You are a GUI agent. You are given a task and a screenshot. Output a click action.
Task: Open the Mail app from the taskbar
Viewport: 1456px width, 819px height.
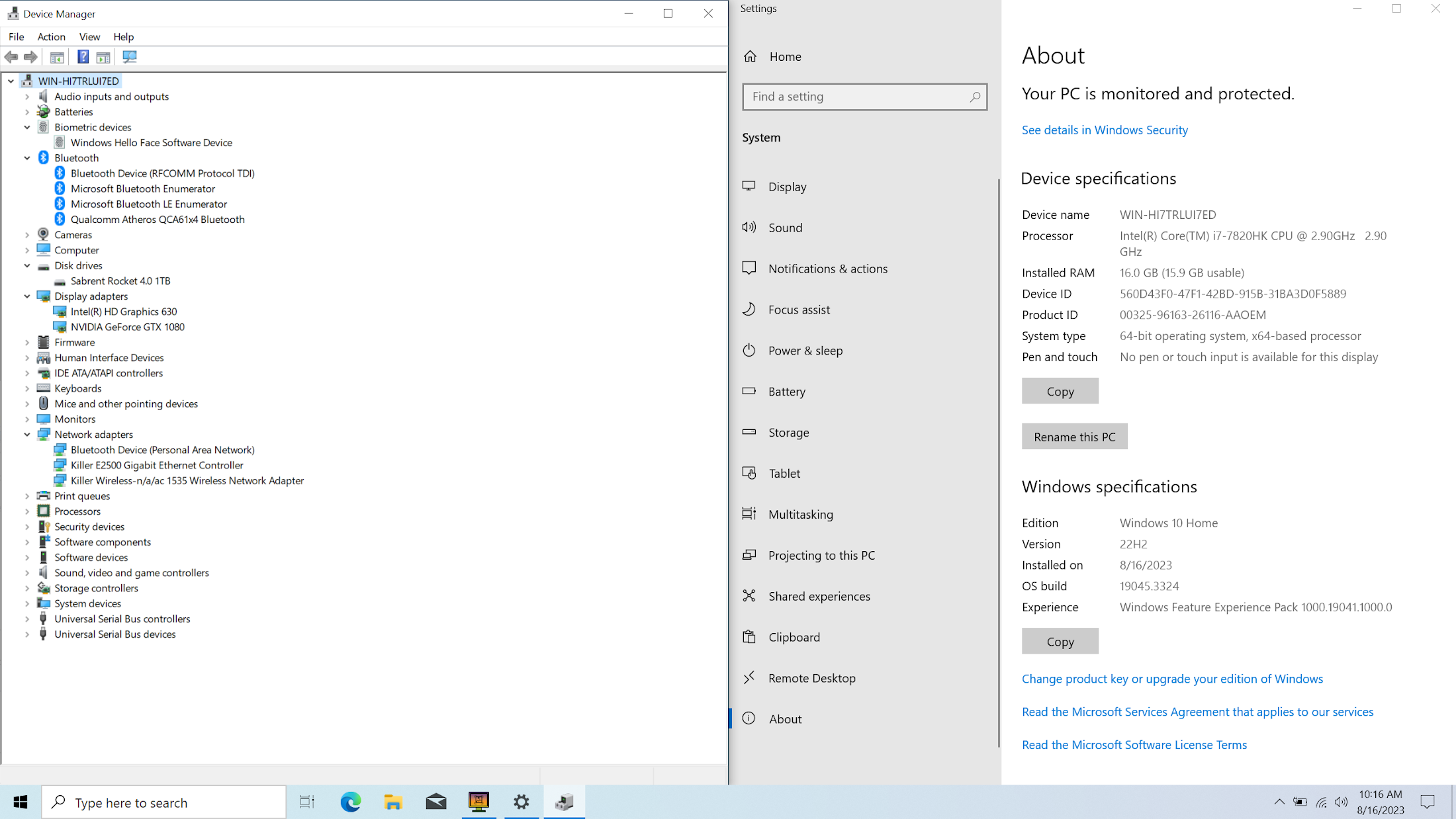click(436, 802)
